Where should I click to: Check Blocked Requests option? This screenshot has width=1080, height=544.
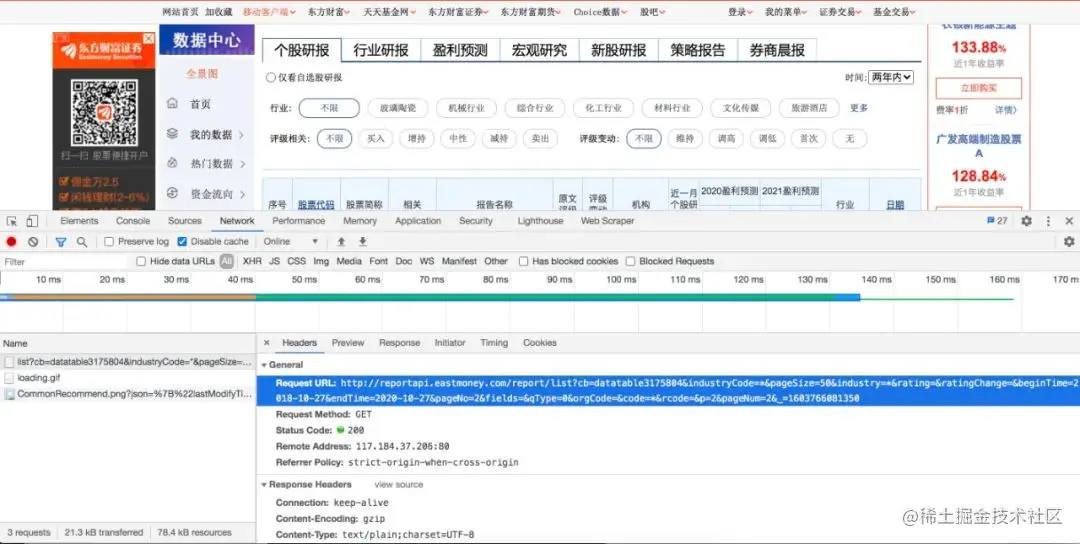pyautogui.click(x=630, y=262)
